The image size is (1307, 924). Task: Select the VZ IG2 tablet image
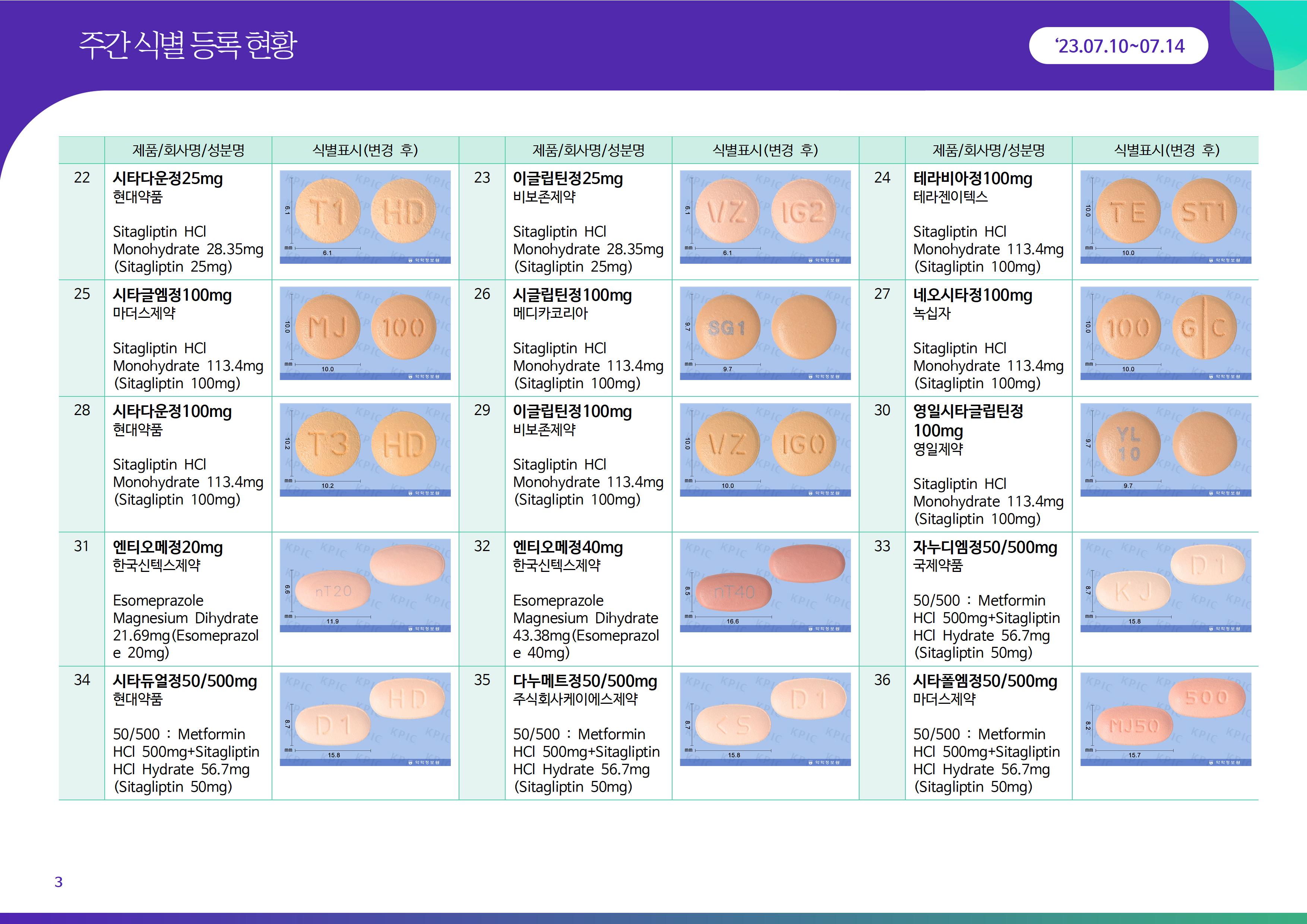765,217
